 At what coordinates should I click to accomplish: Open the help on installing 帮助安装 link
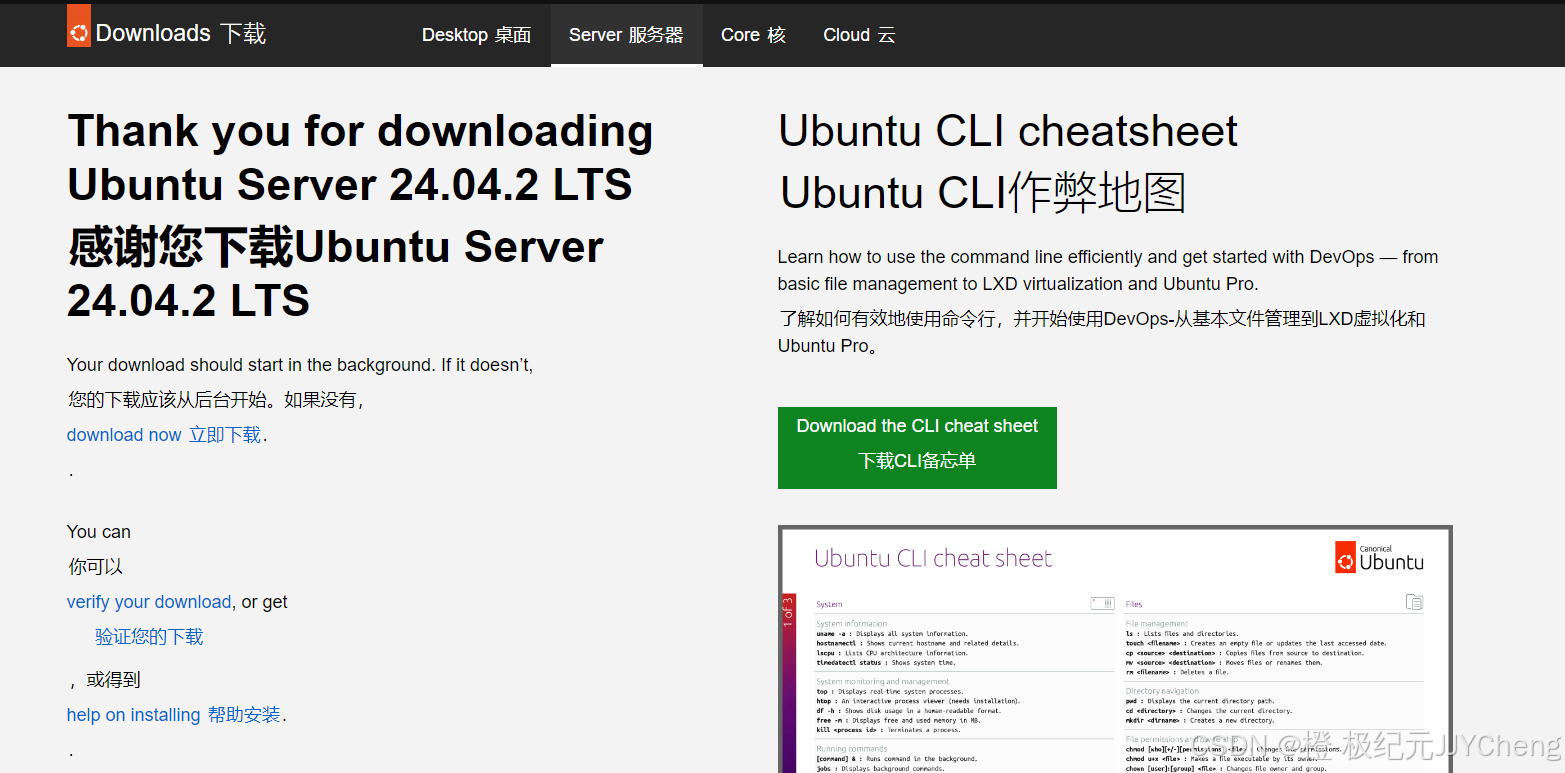(174, 715)
